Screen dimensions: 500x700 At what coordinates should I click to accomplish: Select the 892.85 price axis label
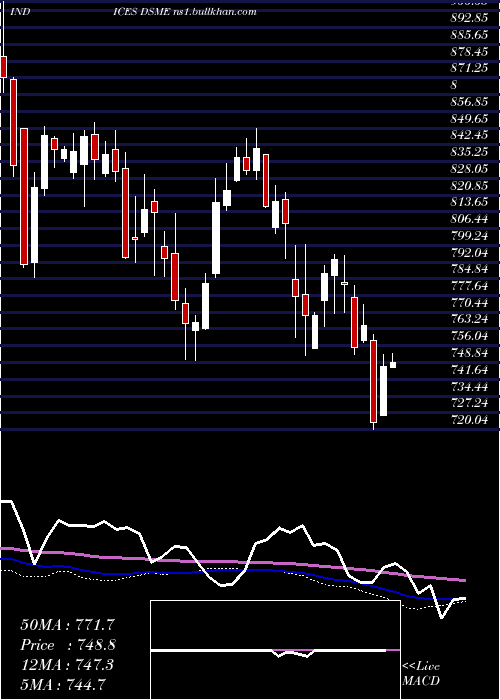[469, 18]
